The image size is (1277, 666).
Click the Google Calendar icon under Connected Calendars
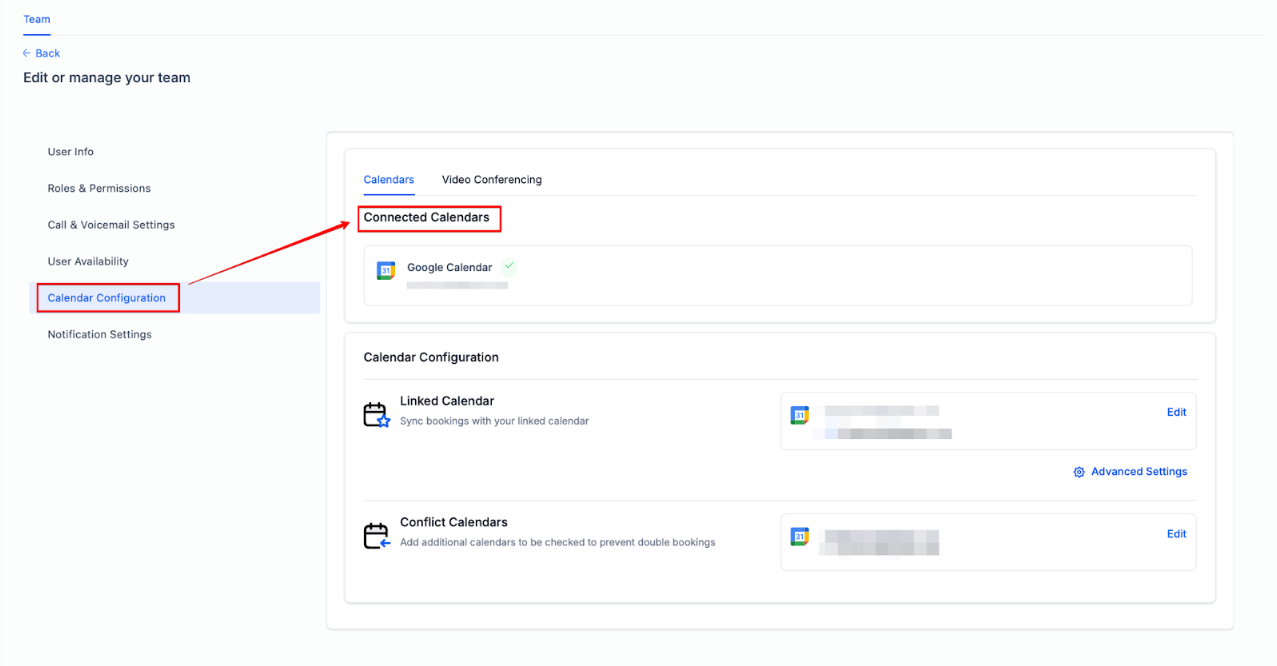pos(385,270)
